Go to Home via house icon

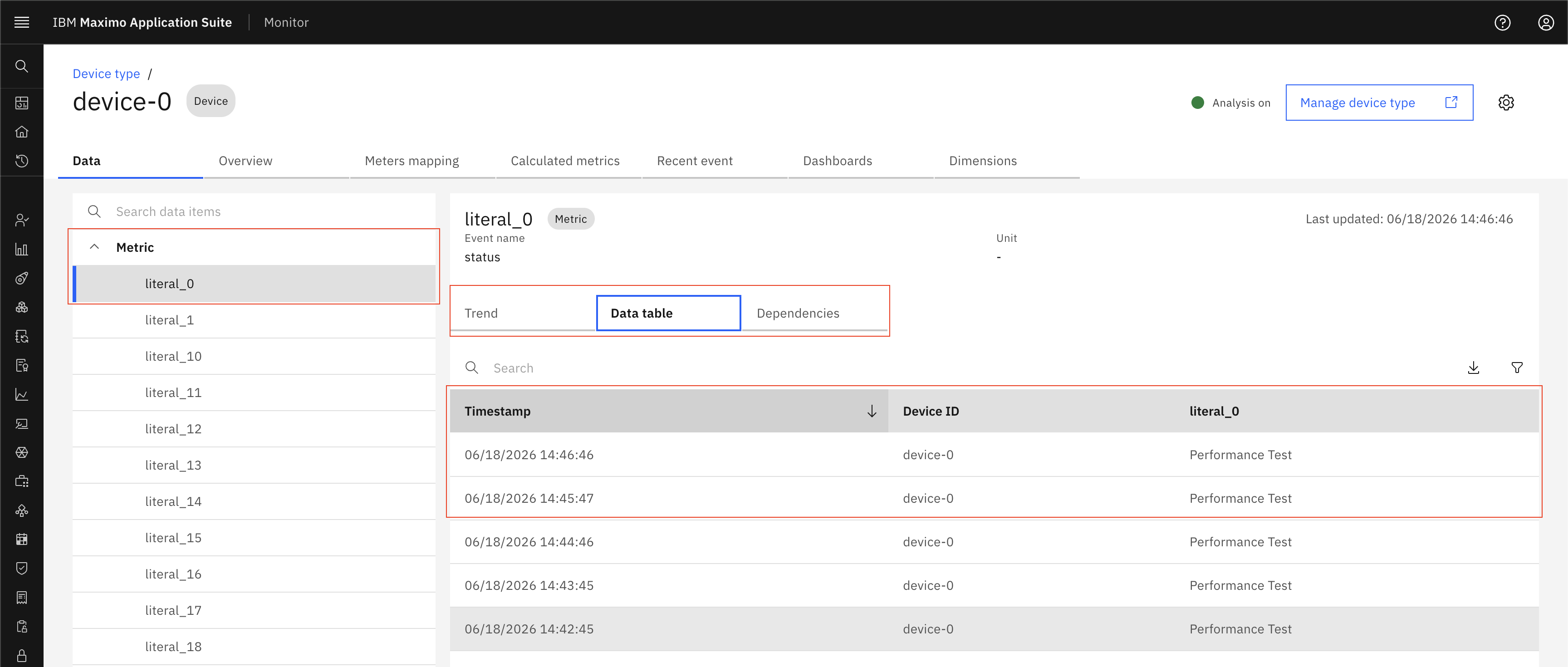[22, 132]
